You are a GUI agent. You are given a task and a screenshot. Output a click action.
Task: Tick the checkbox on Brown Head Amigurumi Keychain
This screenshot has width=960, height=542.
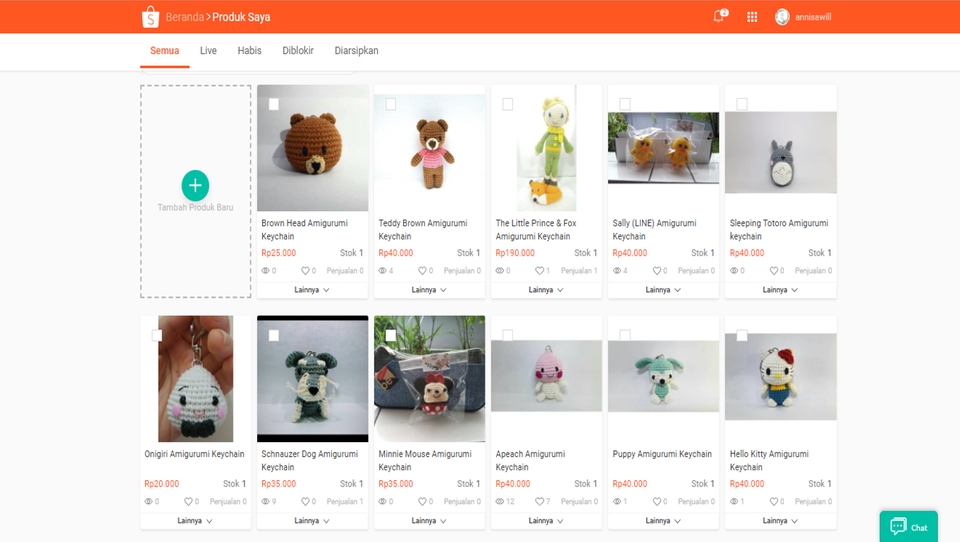point(274,104)
